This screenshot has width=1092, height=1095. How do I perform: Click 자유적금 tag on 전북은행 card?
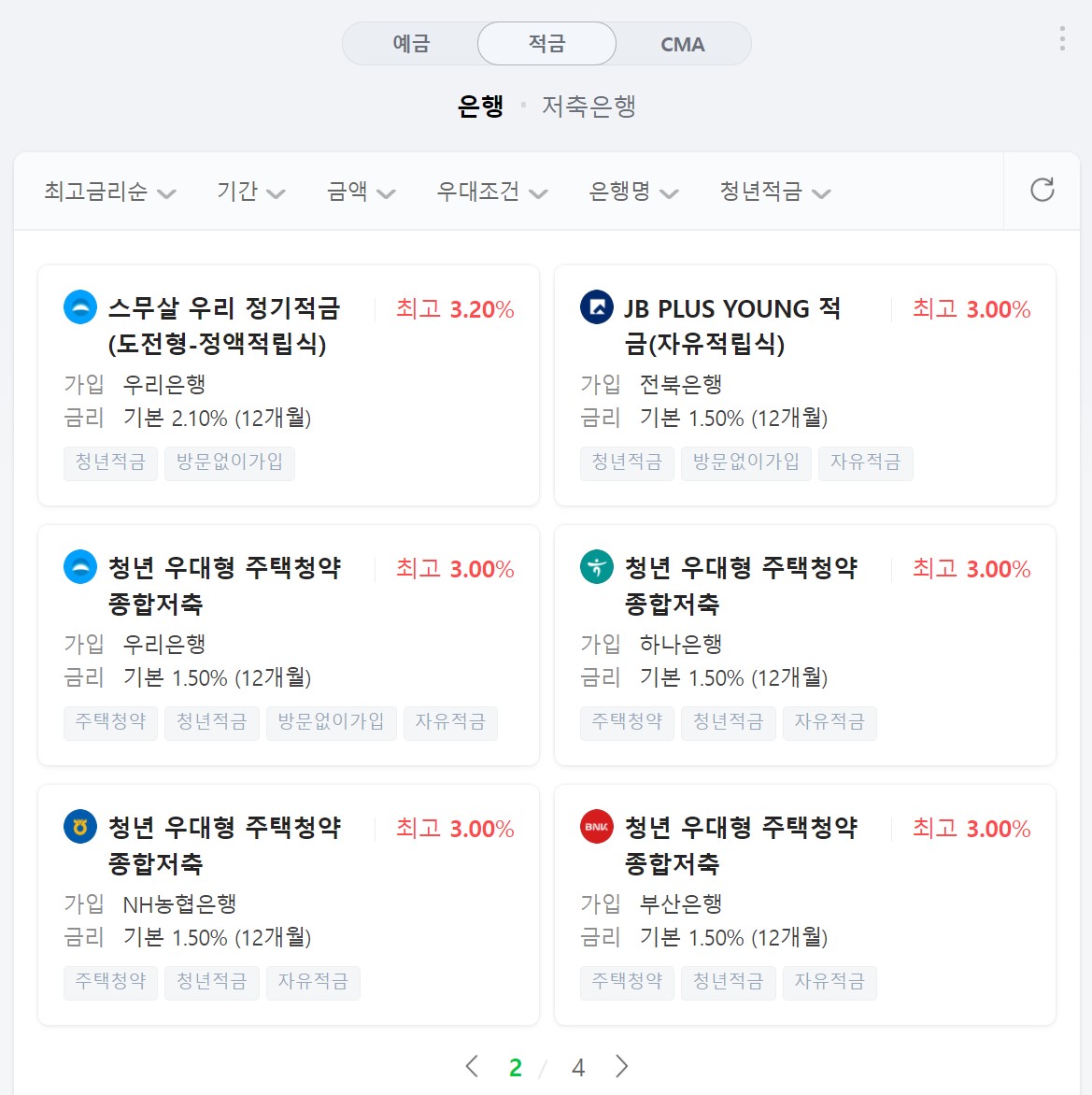(x=866, y=462)
